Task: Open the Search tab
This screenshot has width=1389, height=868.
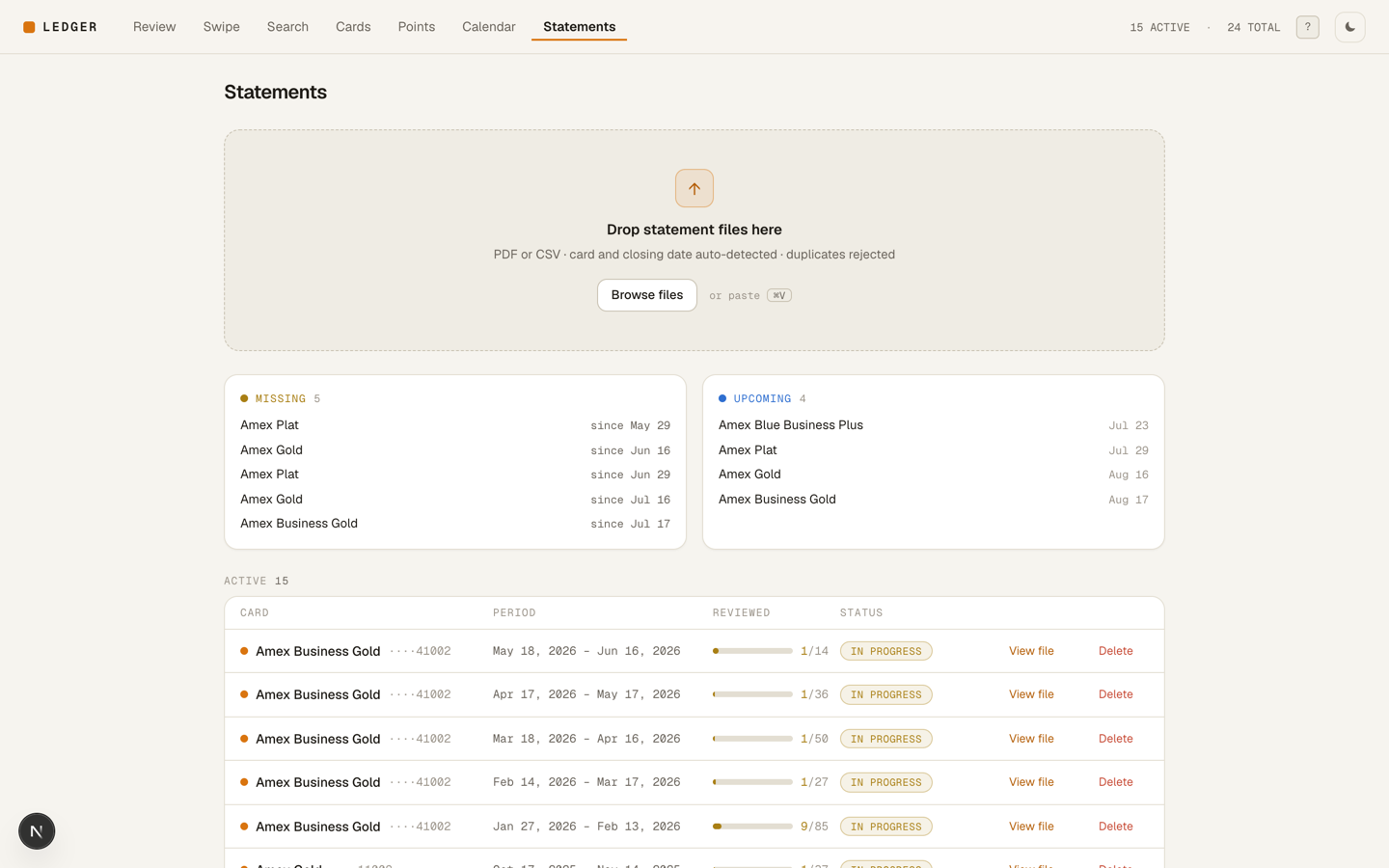Action: tap(287, 27)
